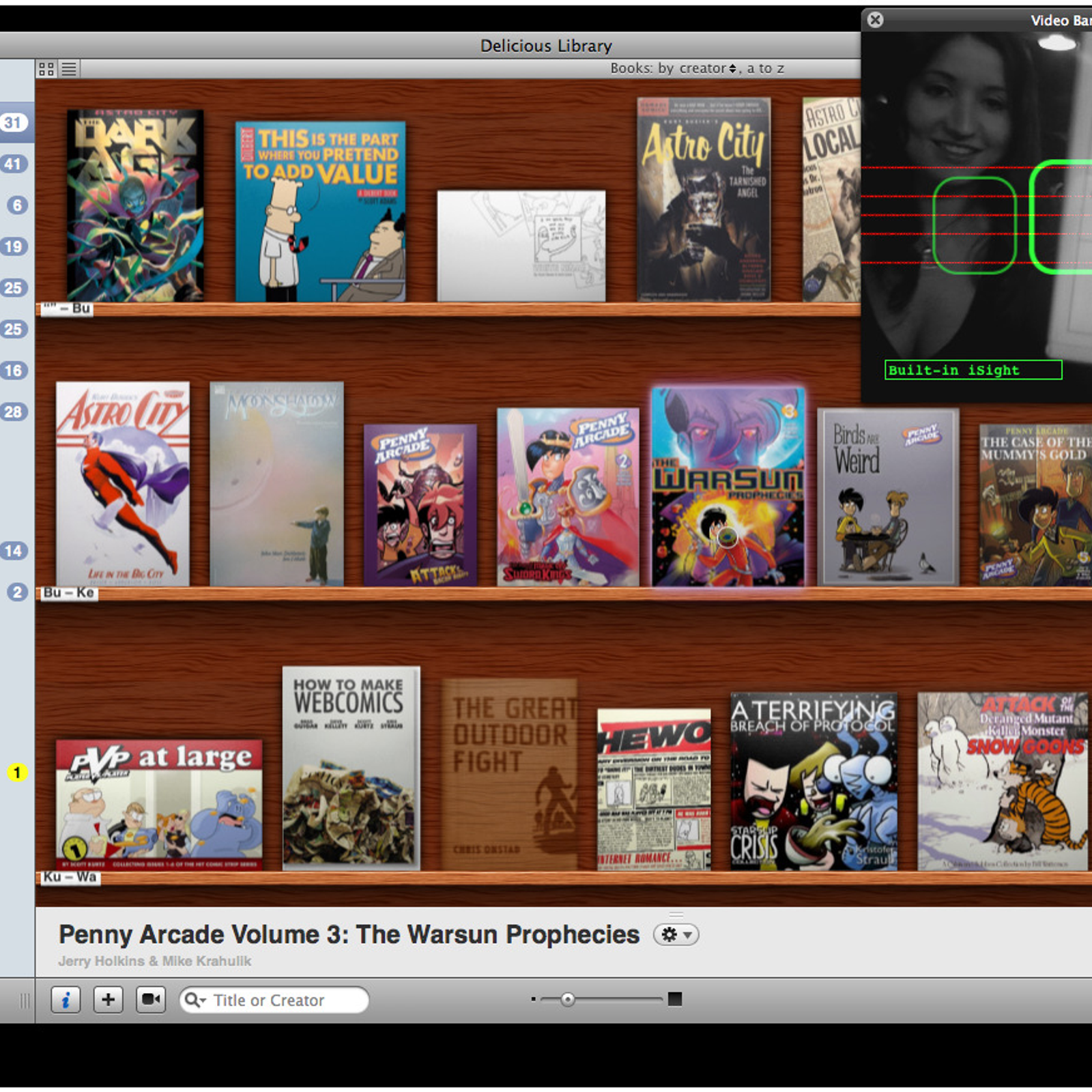Viewport: 1092px width, 1092px height.
Task: Open the video camera scanner button
Action: tap(151, 1001)
